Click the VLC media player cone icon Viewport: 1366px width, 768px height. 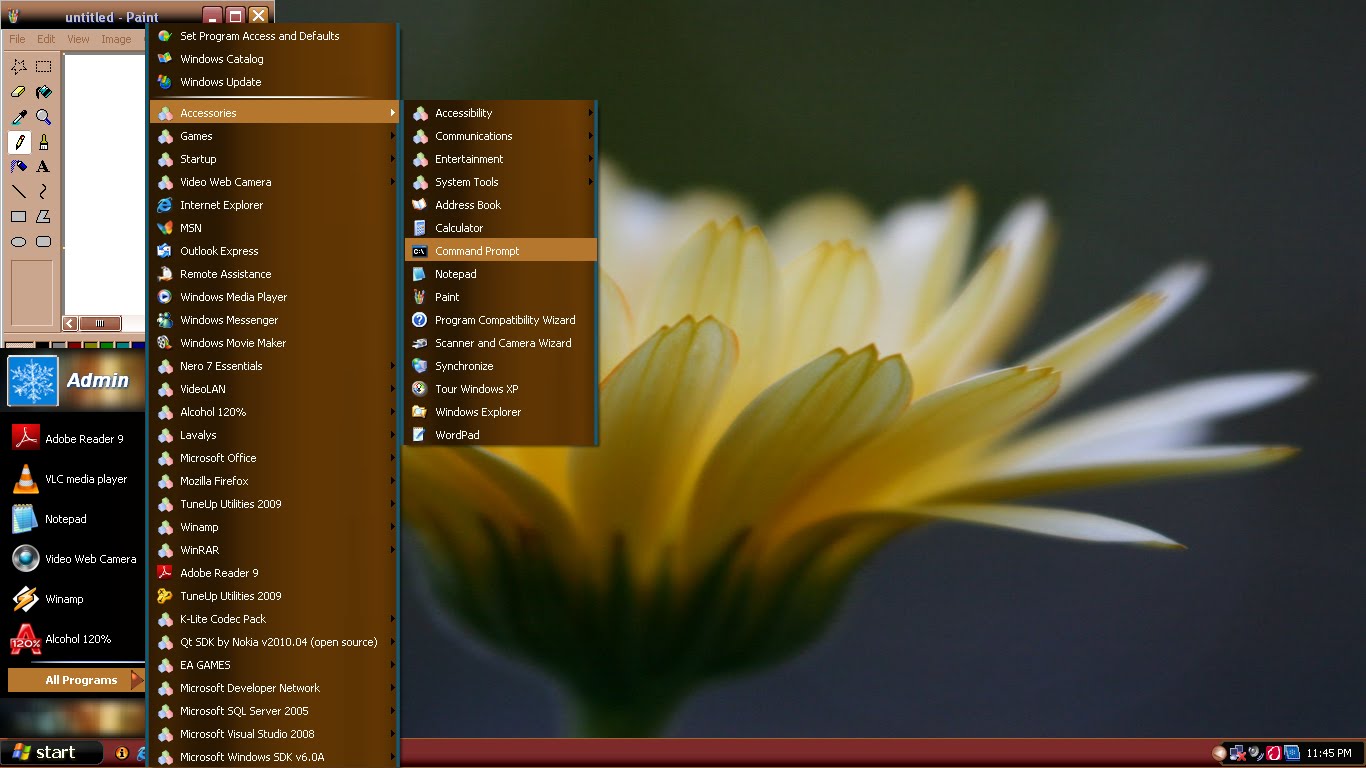point(25,479)
